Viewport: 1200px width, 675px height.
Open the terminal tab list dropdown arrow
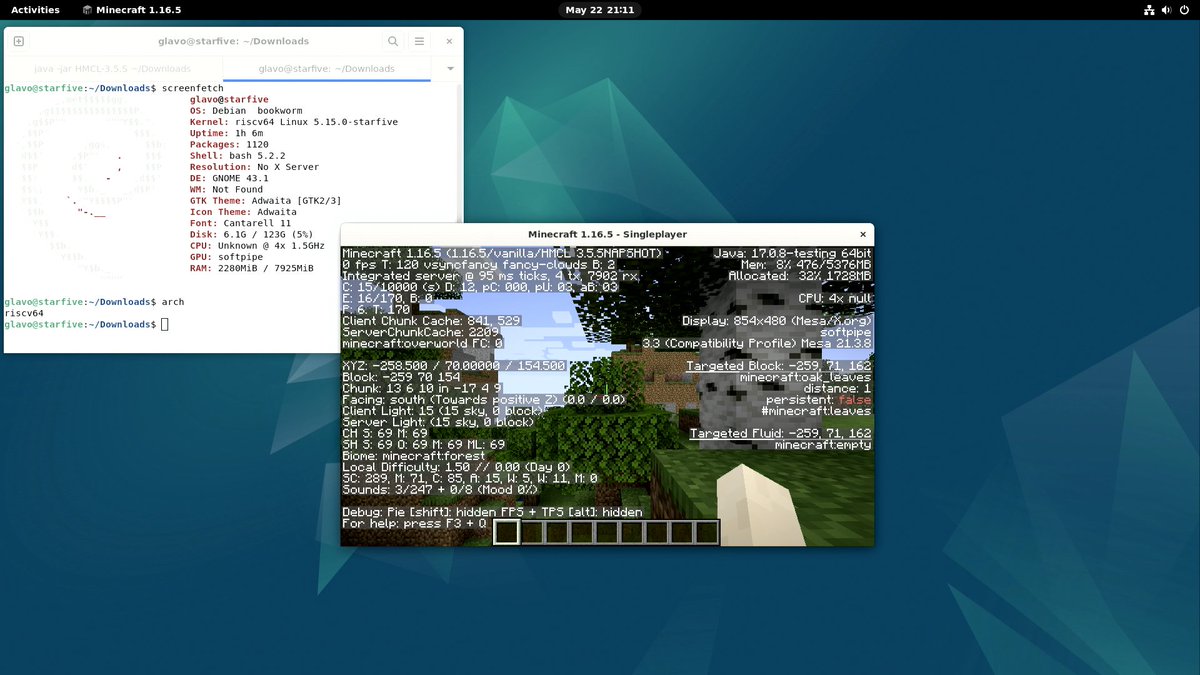coord(447,69)
